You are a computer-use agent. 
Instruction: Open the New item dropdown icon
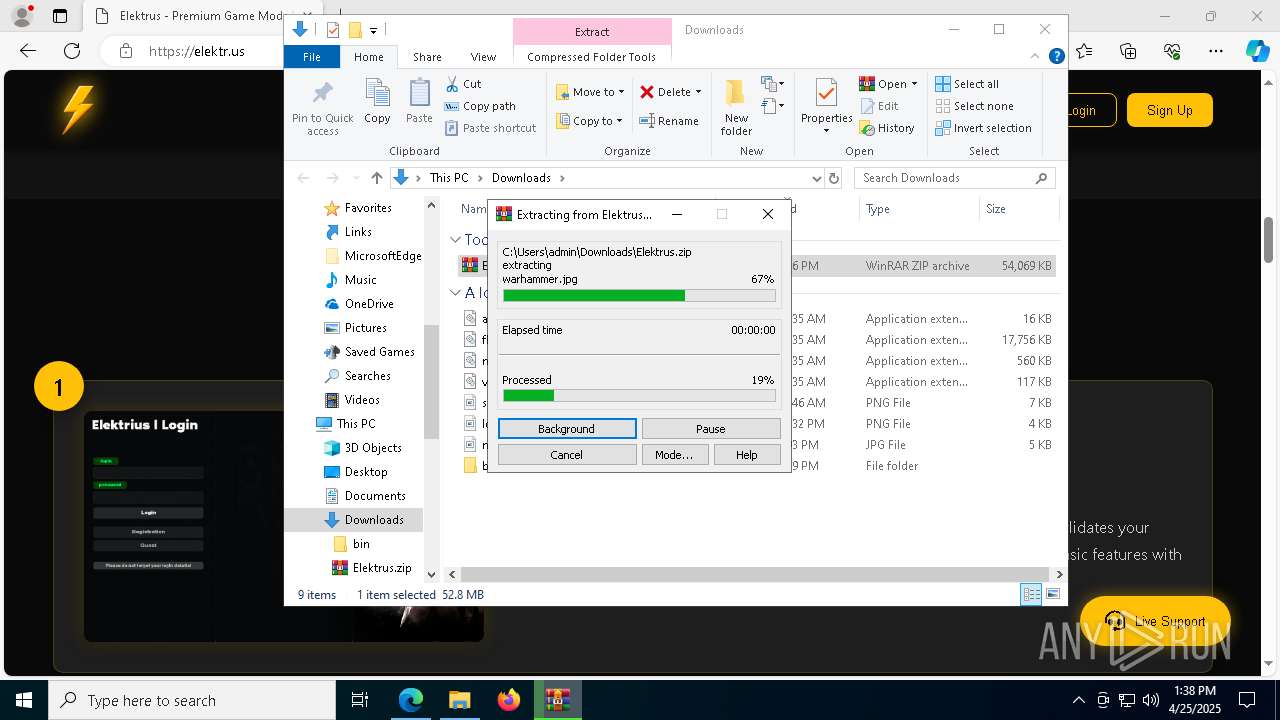pyautogui.click(x=772, y=84)
